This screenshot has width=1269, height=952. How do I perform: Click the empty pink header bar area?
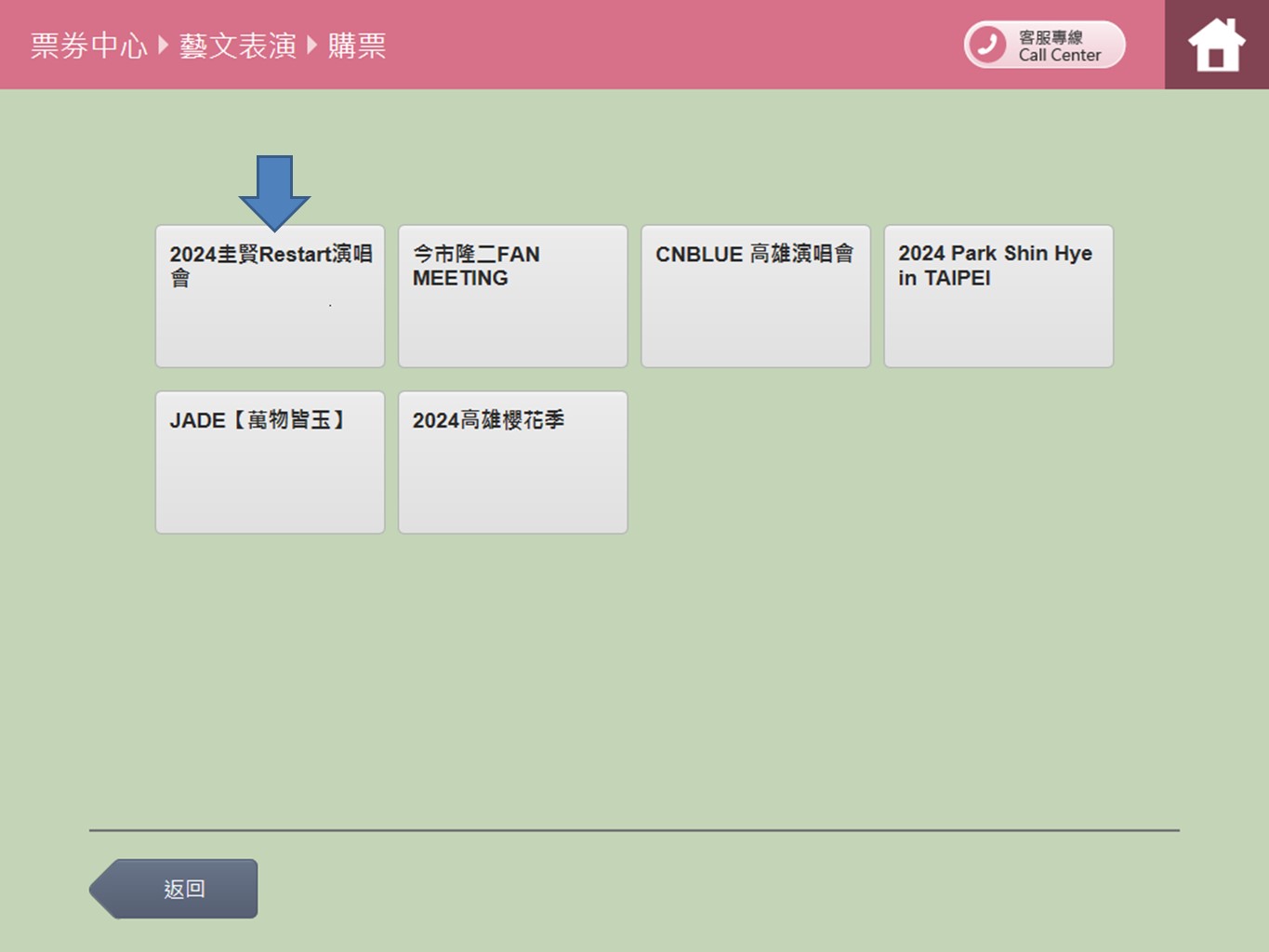(669, 45)
